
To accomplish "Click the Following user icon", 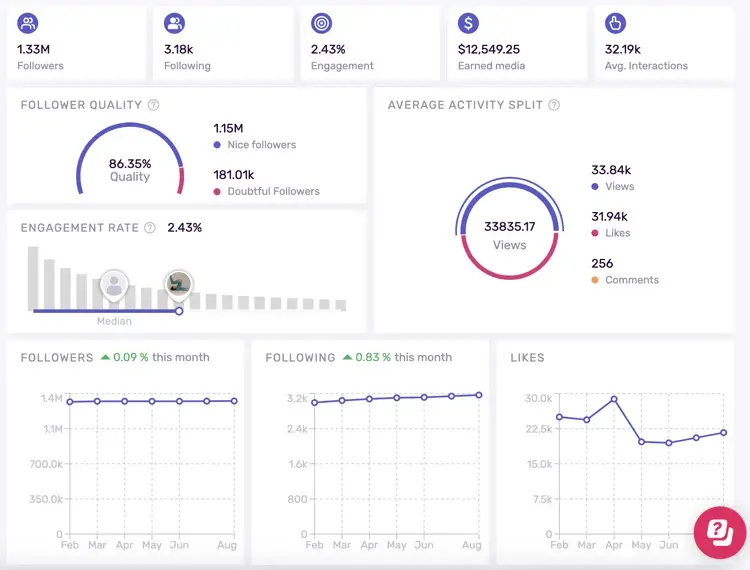I will click(x=175, y=23).
